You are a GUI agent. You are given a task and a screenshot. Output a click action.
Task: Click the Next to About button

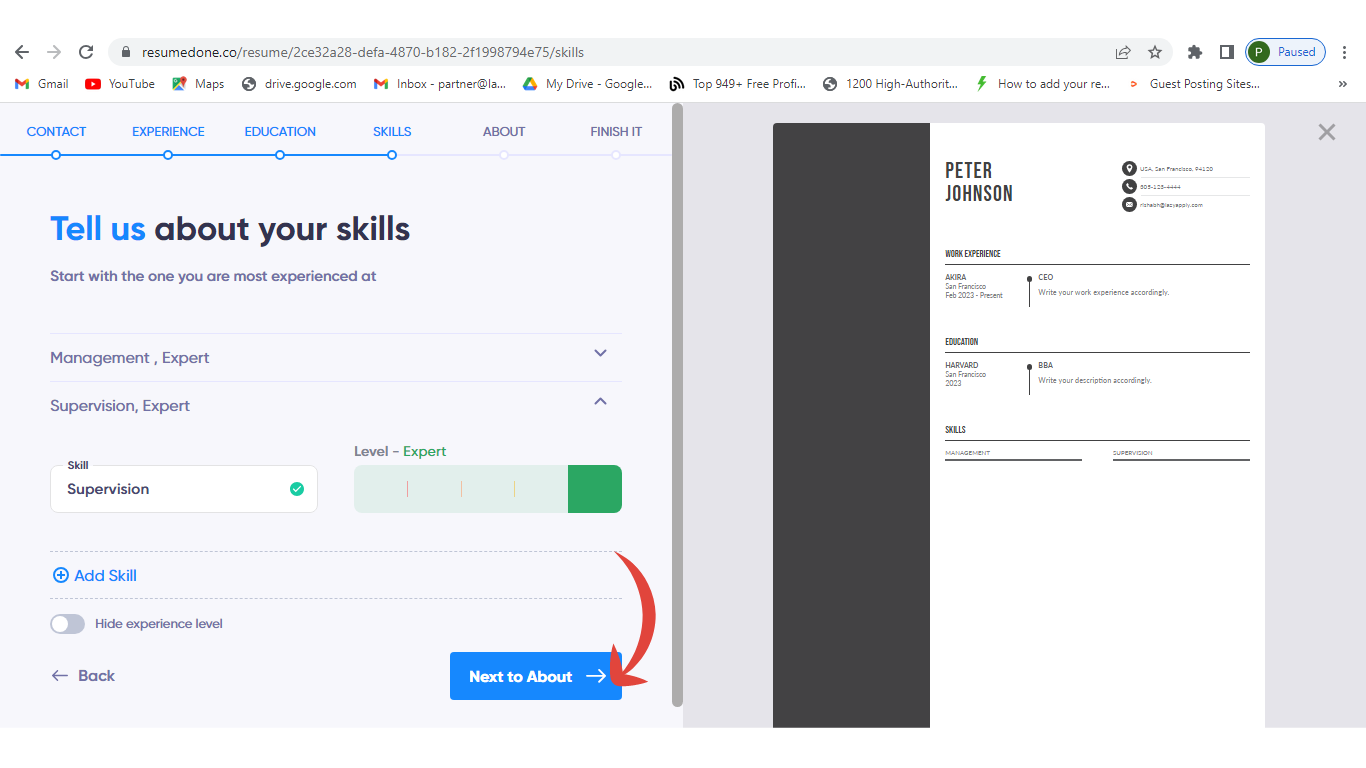click(x=536, y=676)
